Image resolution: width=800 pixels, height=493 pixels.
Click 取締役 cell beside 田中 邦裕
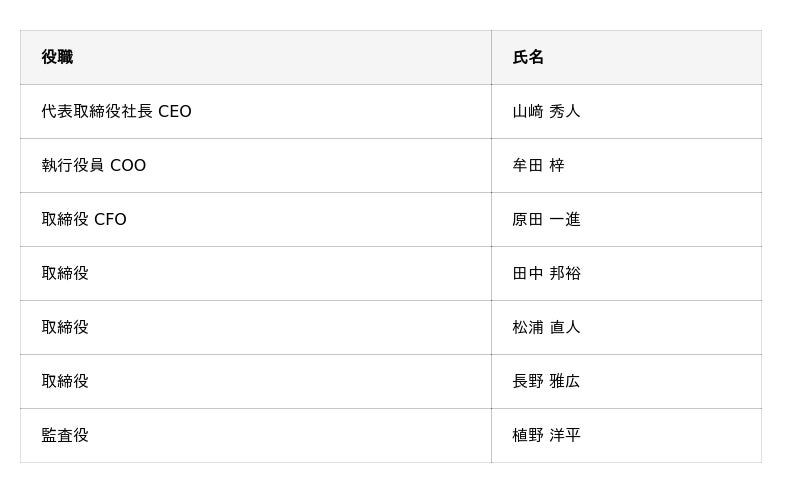pos(256,274)
